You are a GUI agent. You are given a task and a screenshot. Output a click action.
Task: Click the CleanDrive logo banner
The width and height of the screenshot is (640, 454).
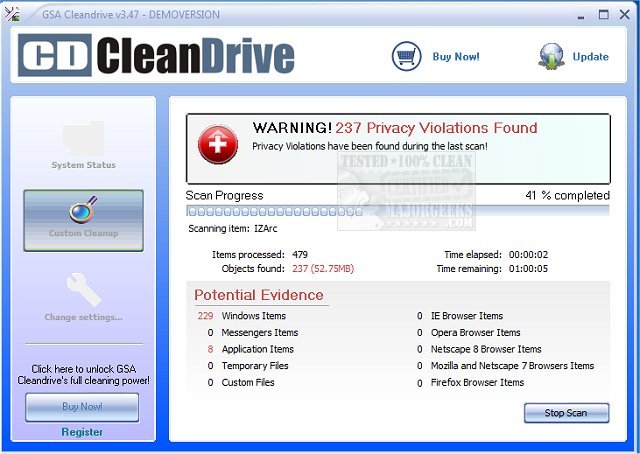[157, 56]
